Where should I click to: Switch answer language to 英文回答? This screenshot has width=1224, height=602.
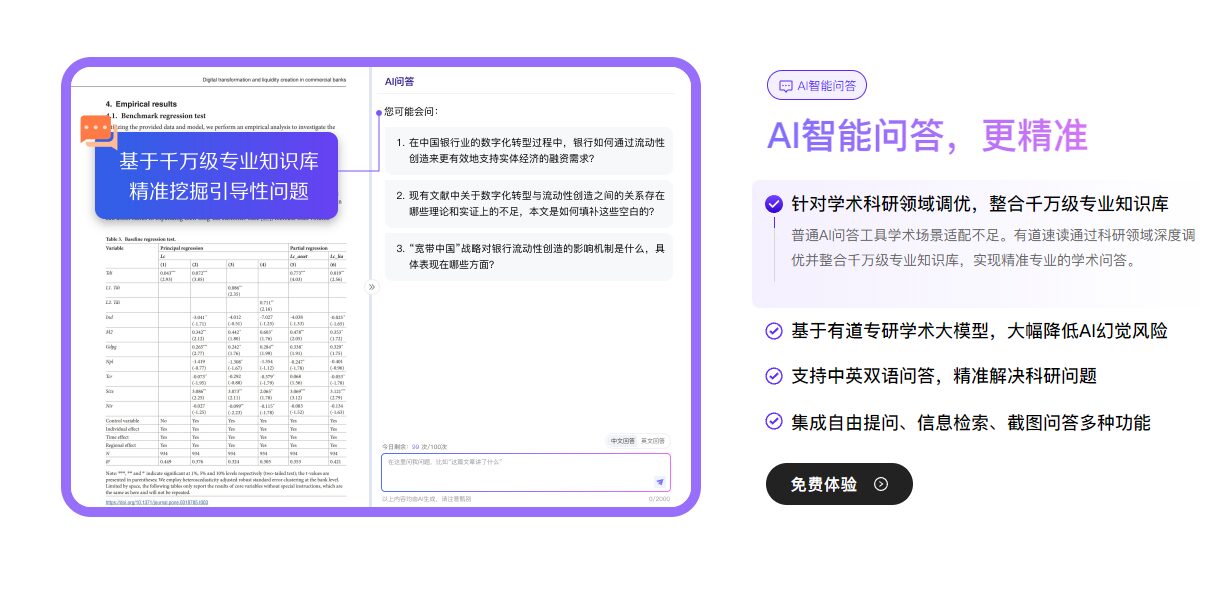coord(652,441)
